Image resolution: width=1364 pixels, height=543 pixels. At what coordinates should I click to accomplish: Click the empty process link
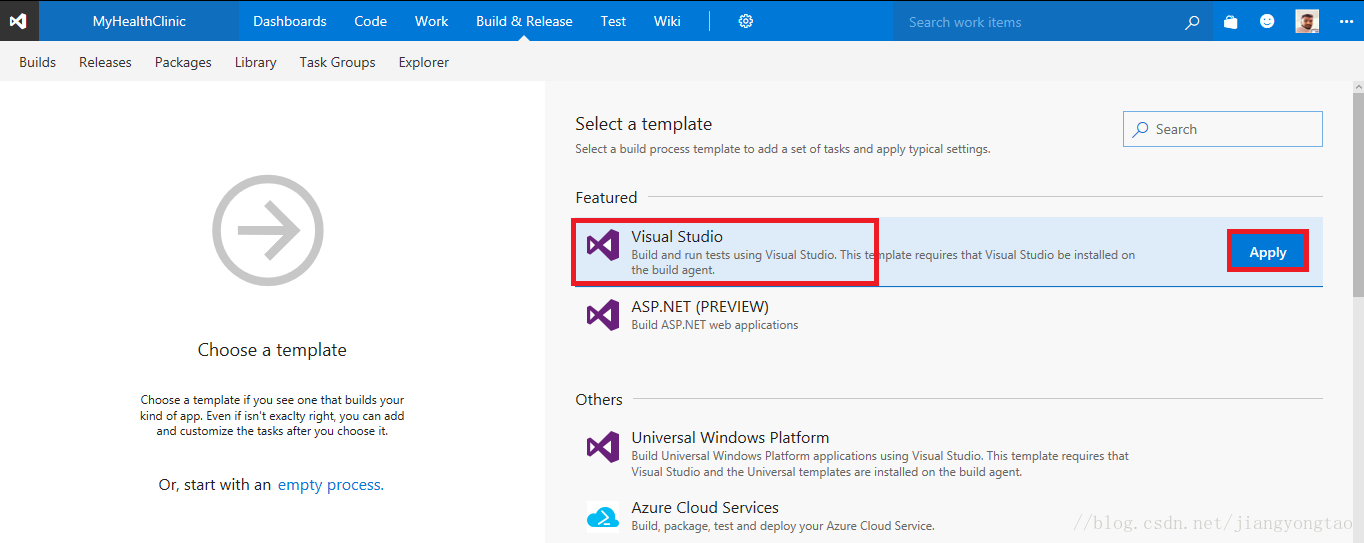tap(330, 484)
